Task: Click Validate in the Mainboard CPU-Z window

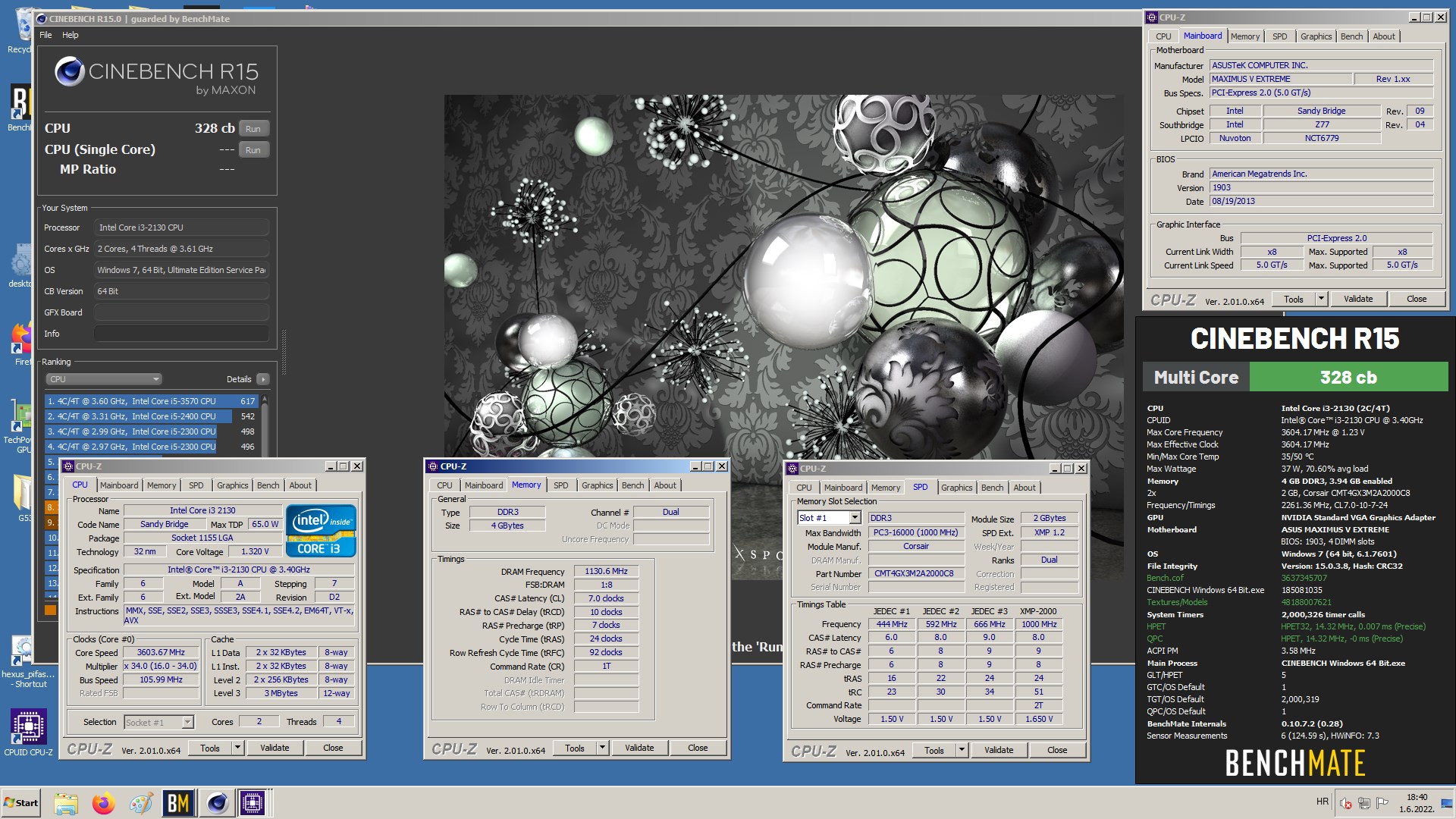Action: (1358, 299)
